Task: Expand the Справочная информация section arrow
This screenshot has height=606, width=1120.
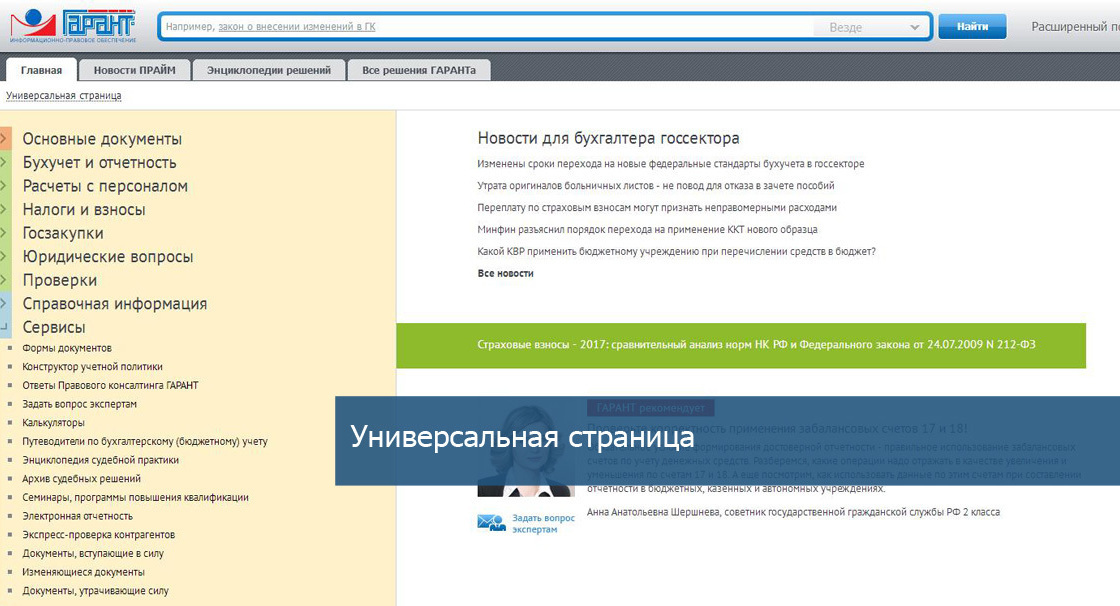Action: [5, 303]
